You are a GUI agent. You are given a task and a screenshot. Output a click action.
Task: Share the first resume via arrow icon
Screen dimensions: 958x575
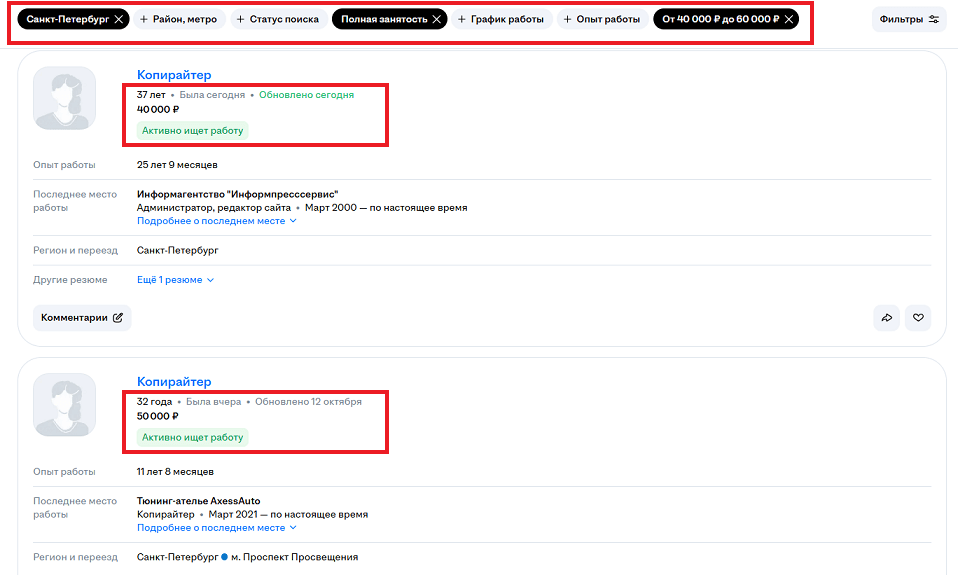886,318
